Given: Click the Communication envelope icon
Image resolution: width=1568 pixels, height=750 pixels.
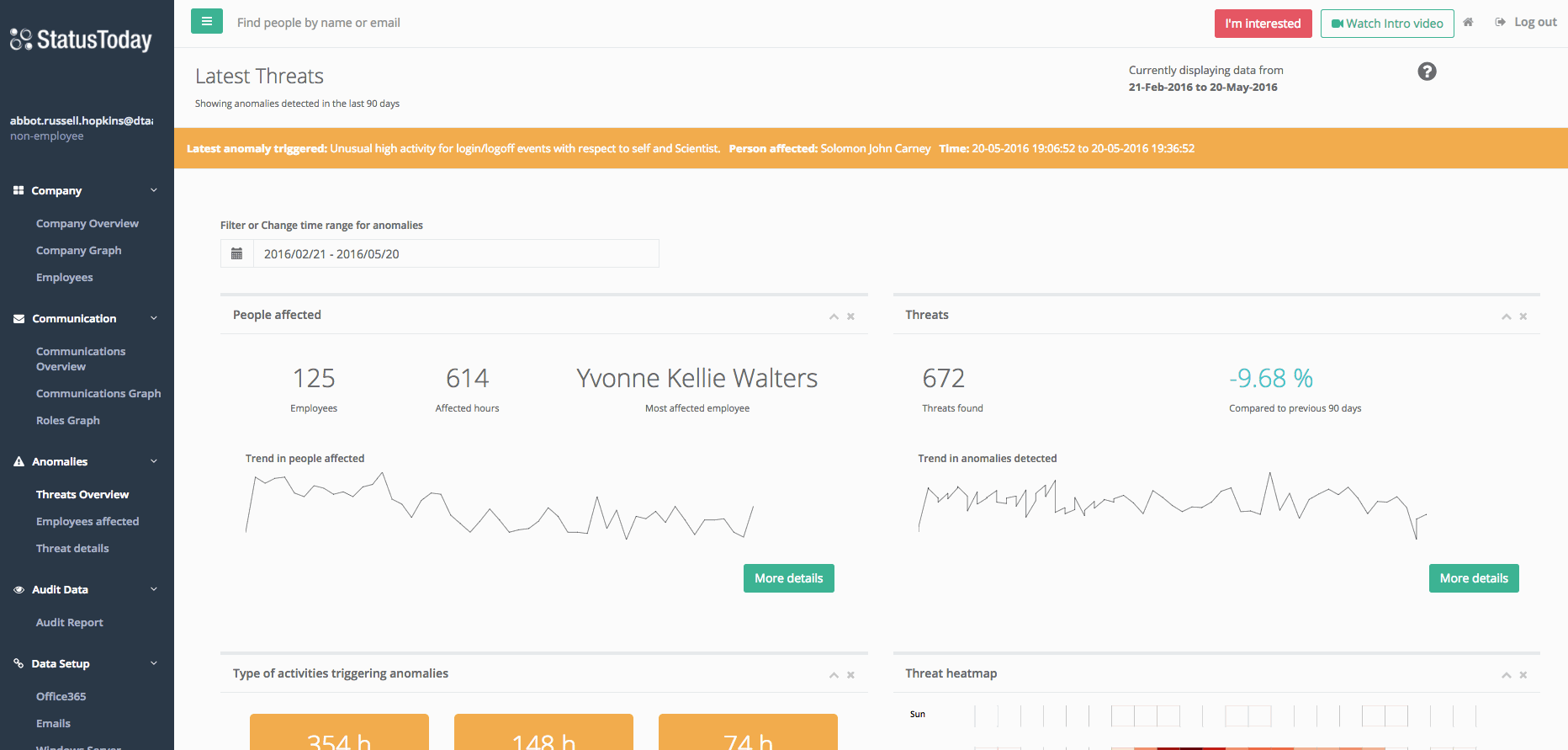Looking at the screenshot, I should coord(19,319).
